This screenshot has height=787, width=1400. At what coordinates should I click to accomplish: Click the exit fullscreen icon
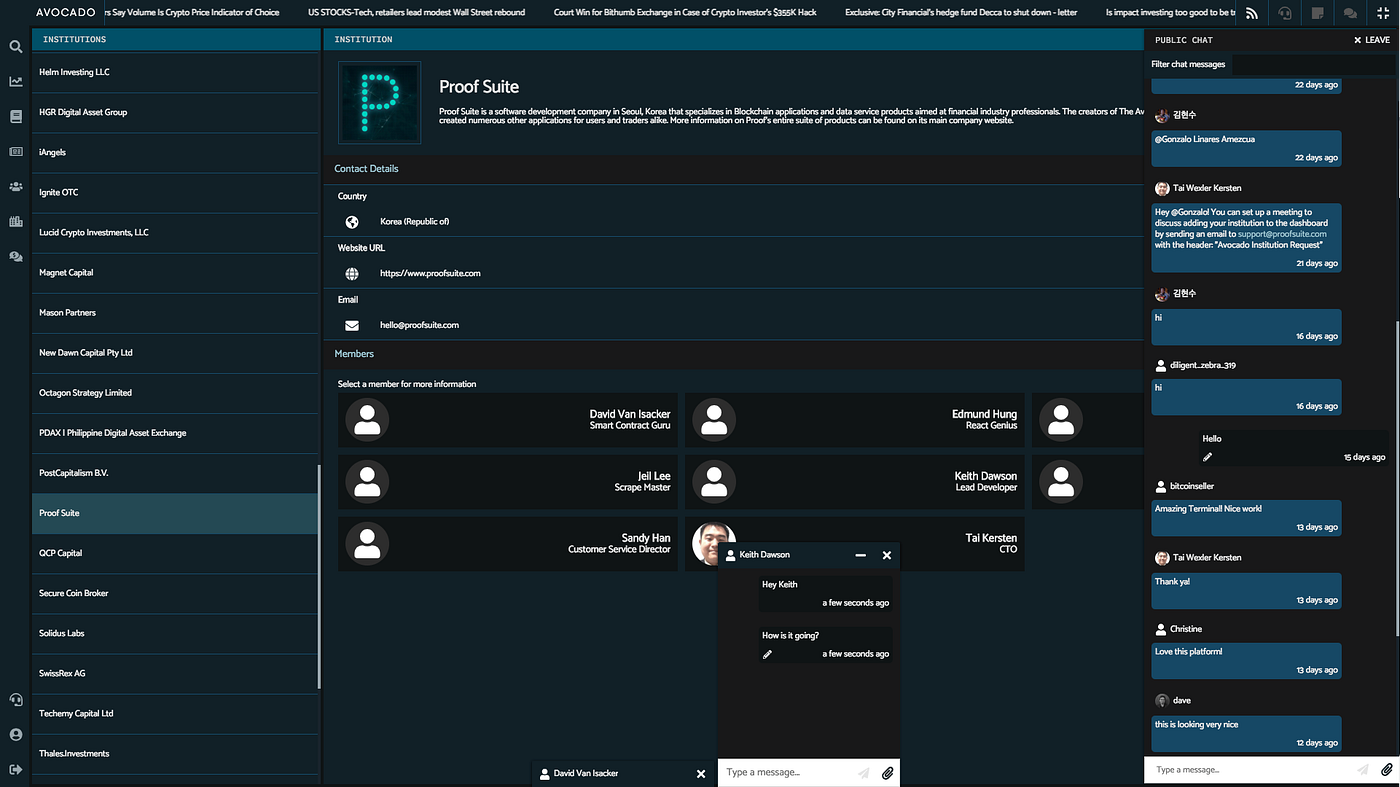point(1383,13)
